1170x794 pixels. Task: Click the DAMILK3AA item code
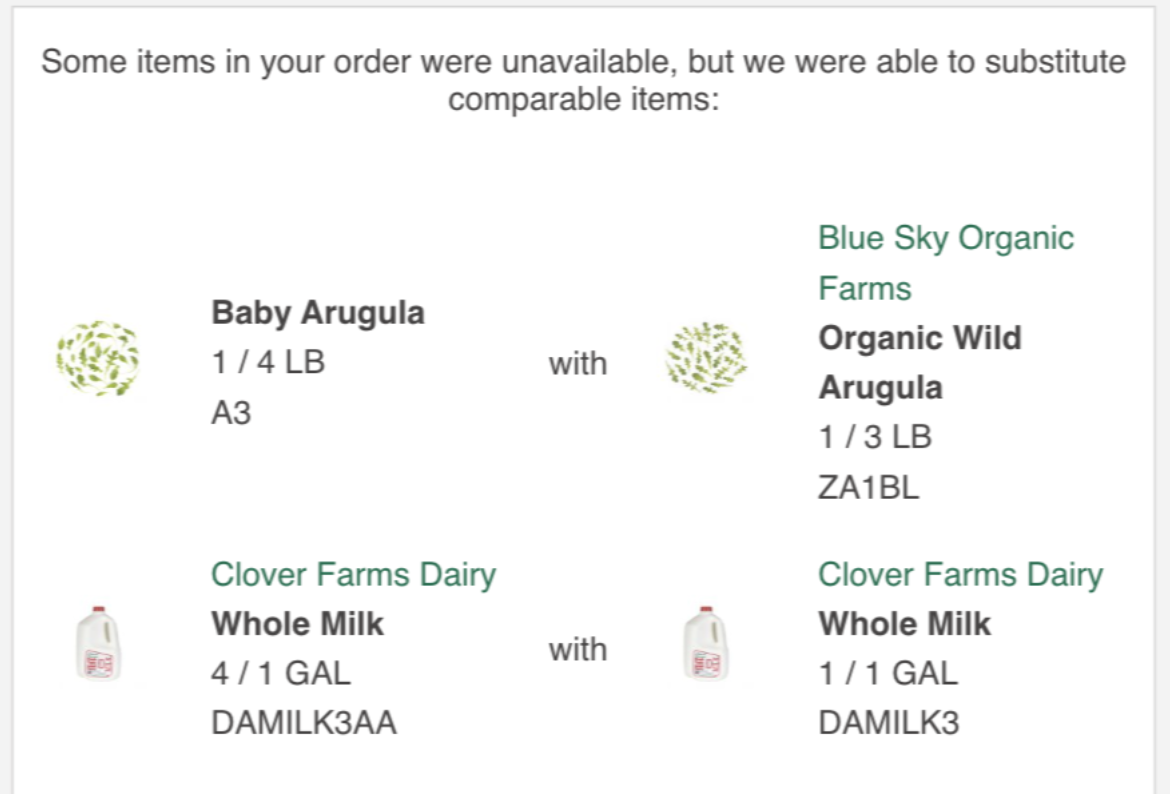304,722
